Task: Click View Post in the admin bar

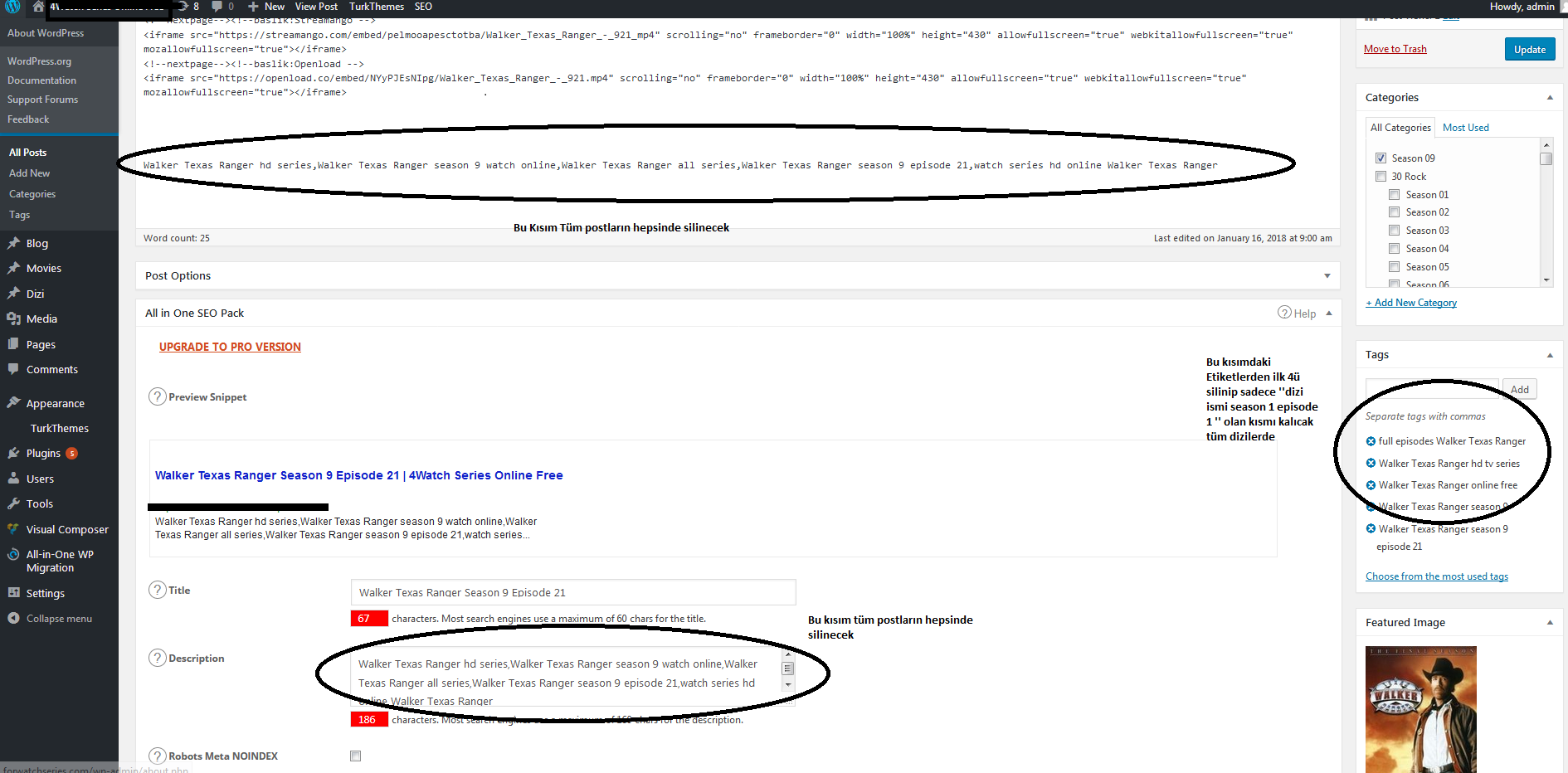Action: [316, 7]
